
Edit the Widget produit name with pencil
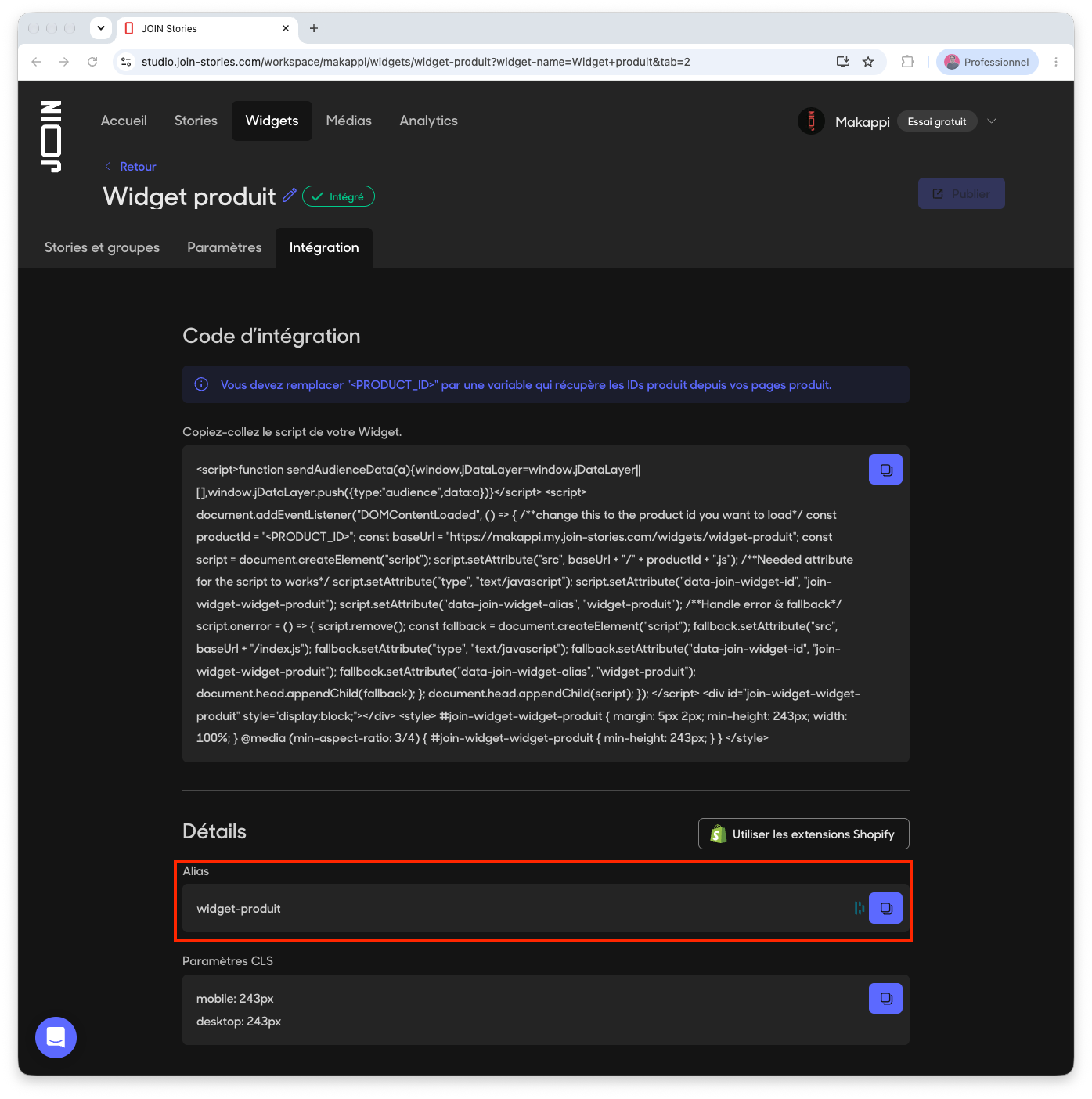290,196
